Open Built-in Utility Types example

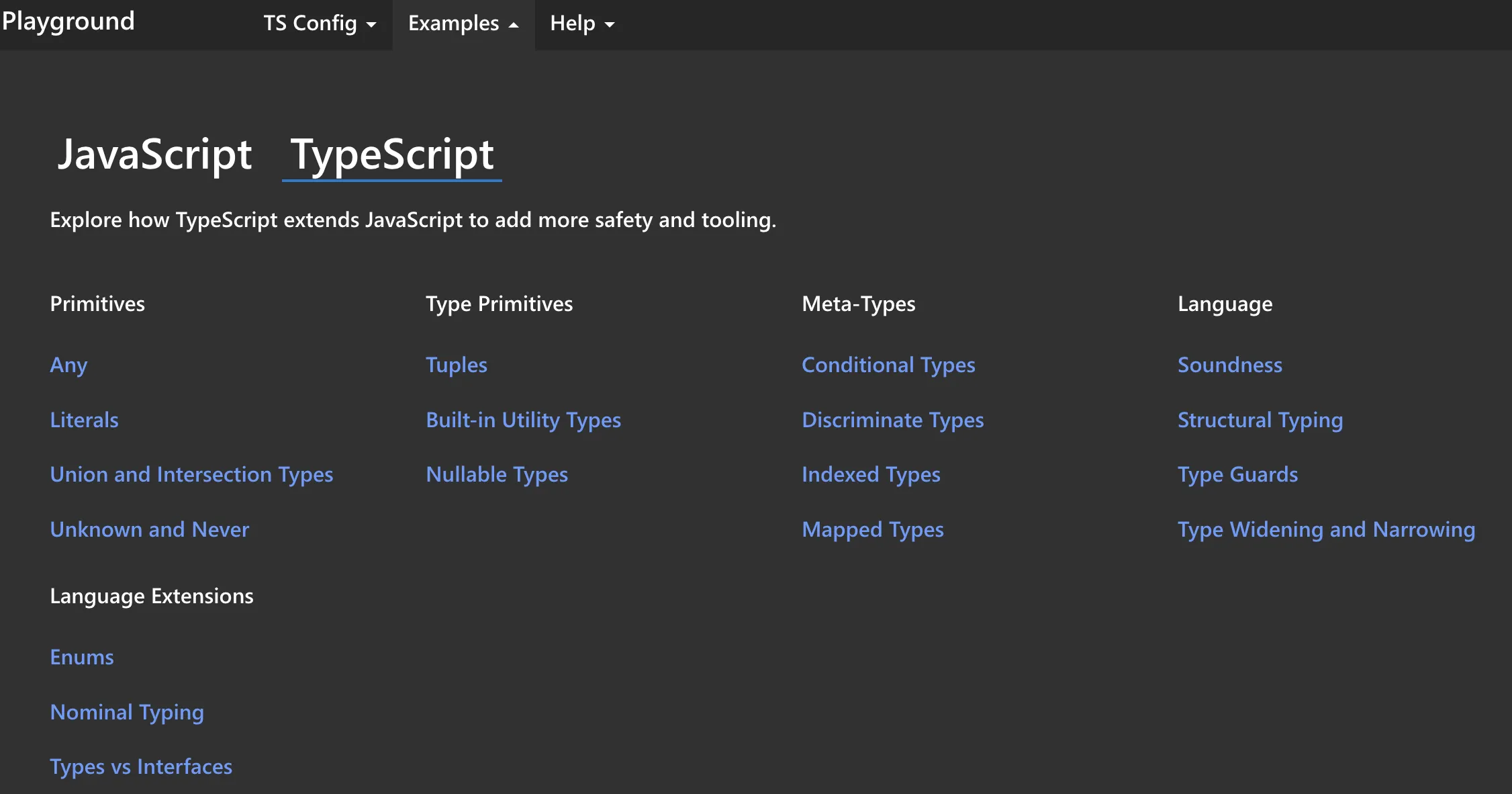(523, 420)
